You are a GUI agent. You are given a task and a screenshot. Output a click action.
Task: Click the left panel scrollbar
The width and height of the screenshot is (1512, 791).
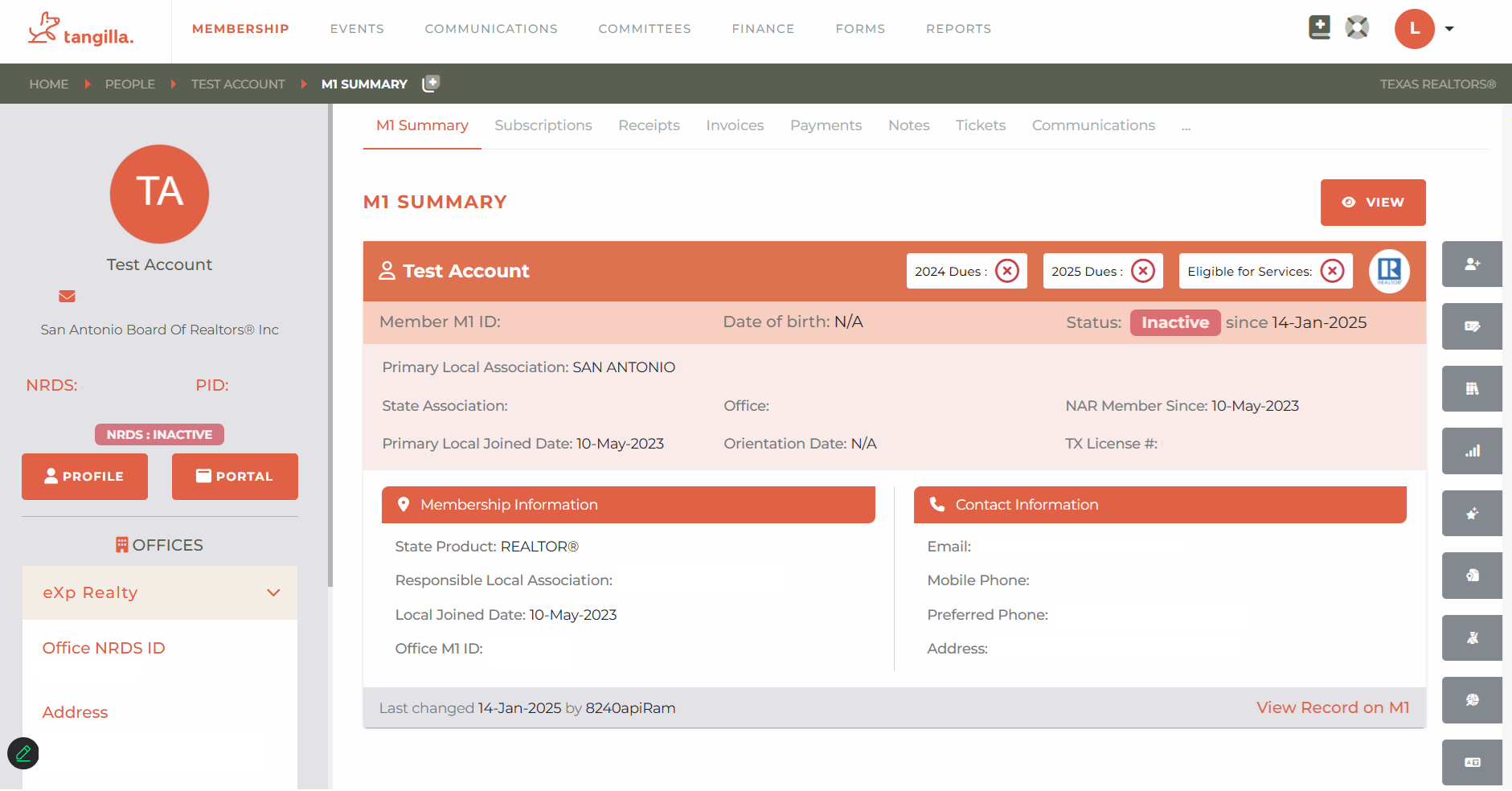click(x=330, y=346)
